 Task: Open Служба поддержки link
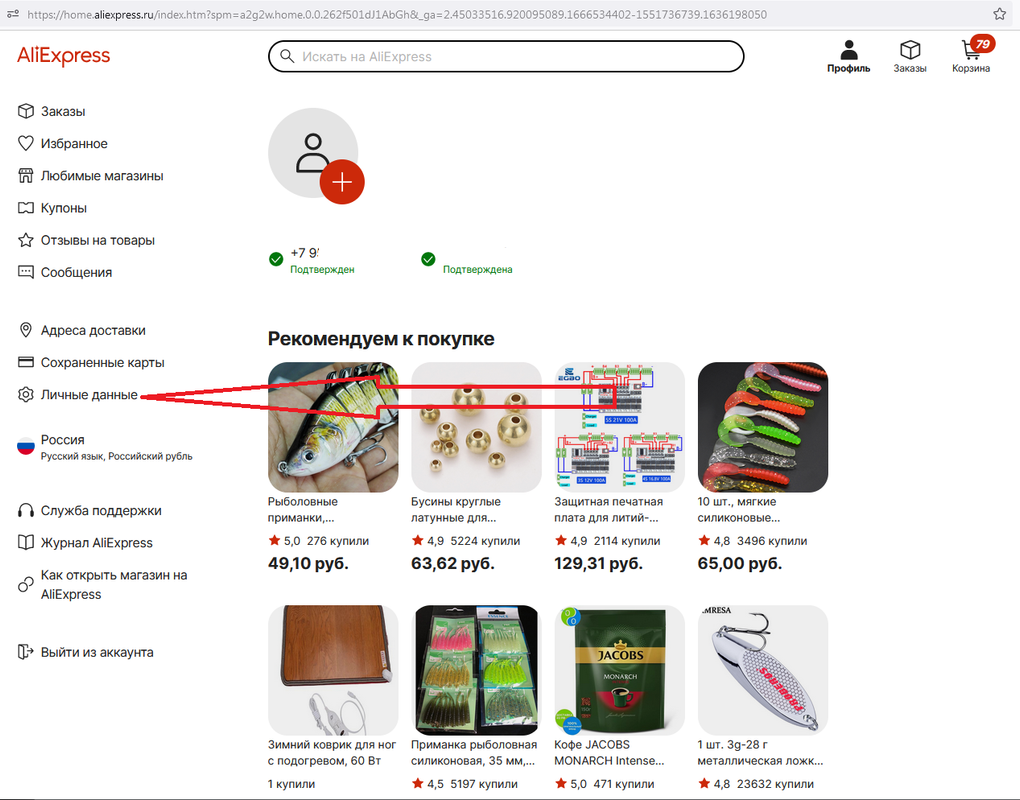[x=90, y=511]
